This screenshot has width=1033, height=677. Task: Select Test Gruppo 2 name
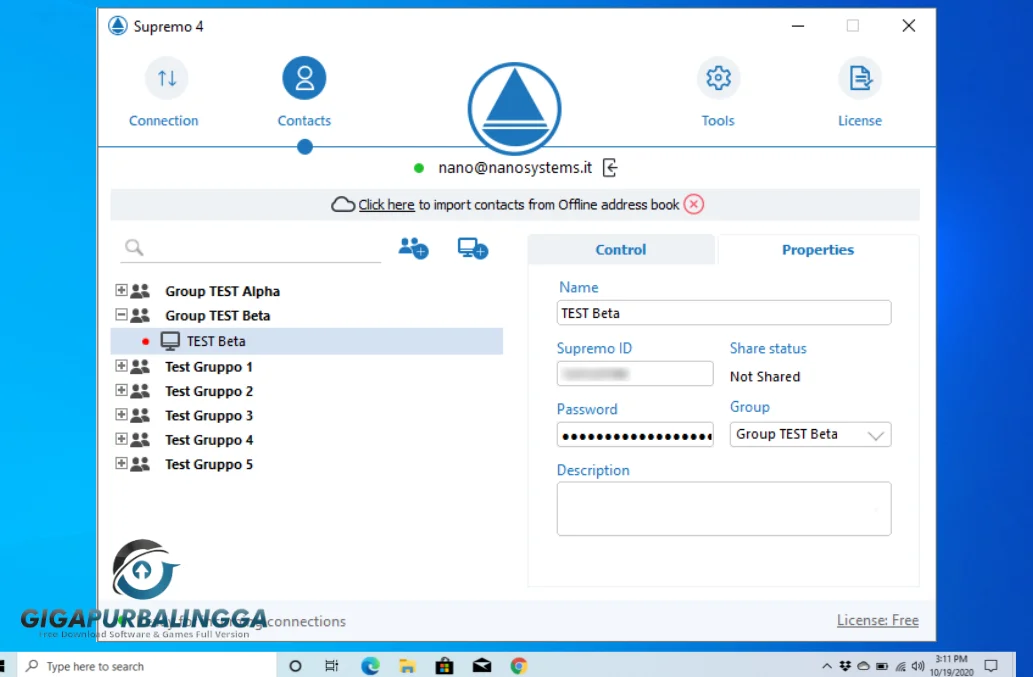tap(209, 391)
